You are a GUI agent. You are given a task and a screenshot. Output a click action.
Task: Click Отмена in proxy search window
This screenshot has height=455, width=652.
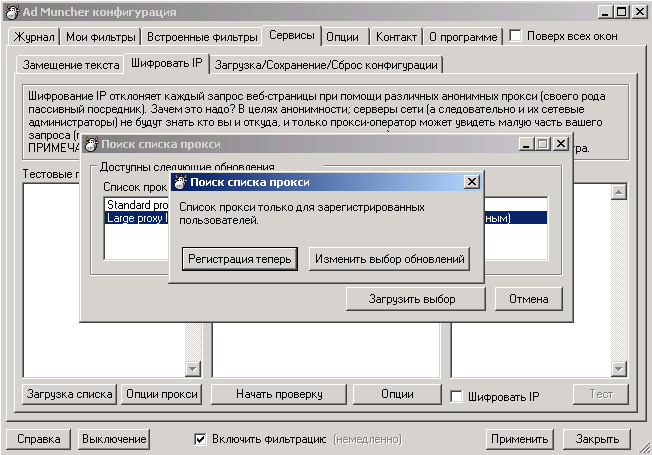tap(529, 299)
